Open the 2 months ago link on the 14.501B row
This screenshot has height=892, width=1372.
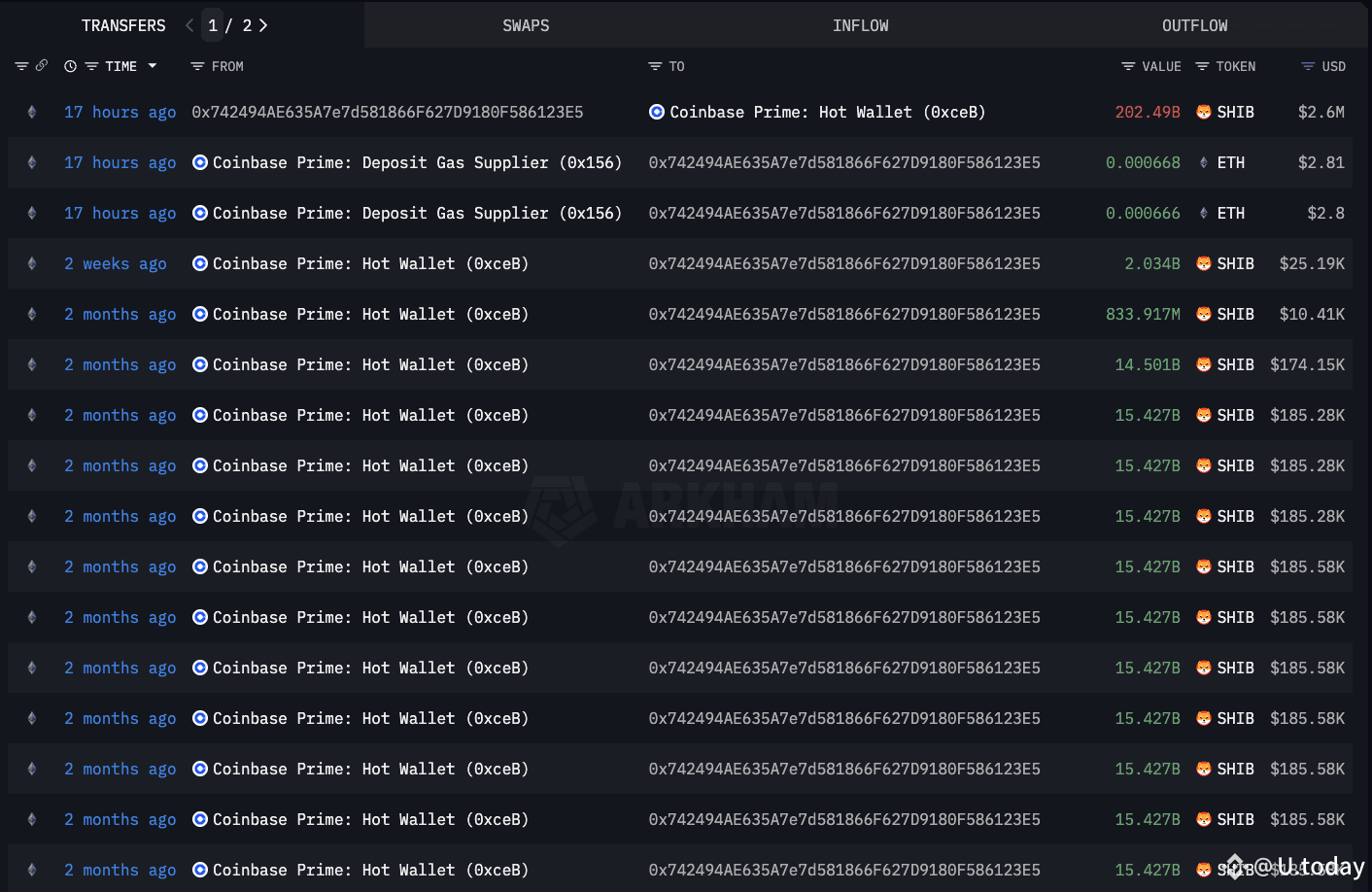coord(120,364)
